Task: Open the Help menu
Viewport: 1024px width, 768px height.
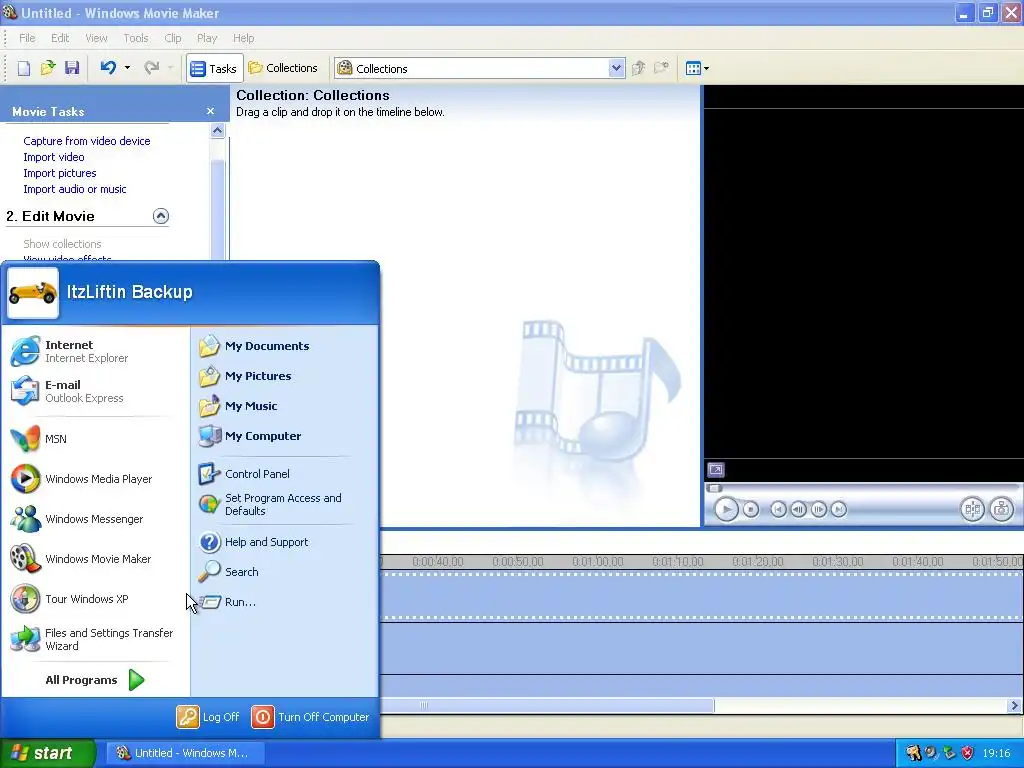Action: point(244,38)
